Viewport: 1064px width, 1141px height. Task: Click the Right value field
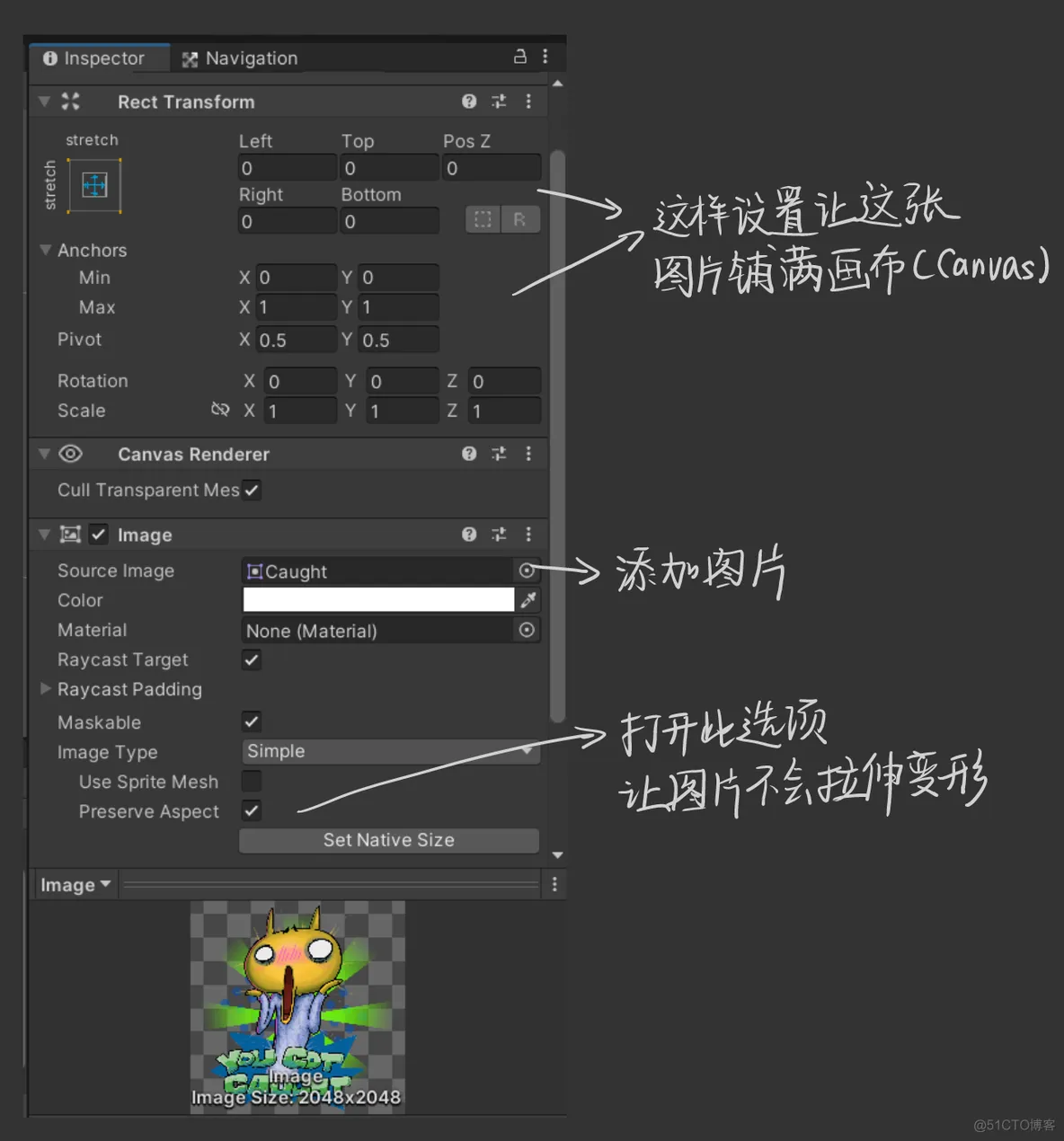tap(287, 221)
